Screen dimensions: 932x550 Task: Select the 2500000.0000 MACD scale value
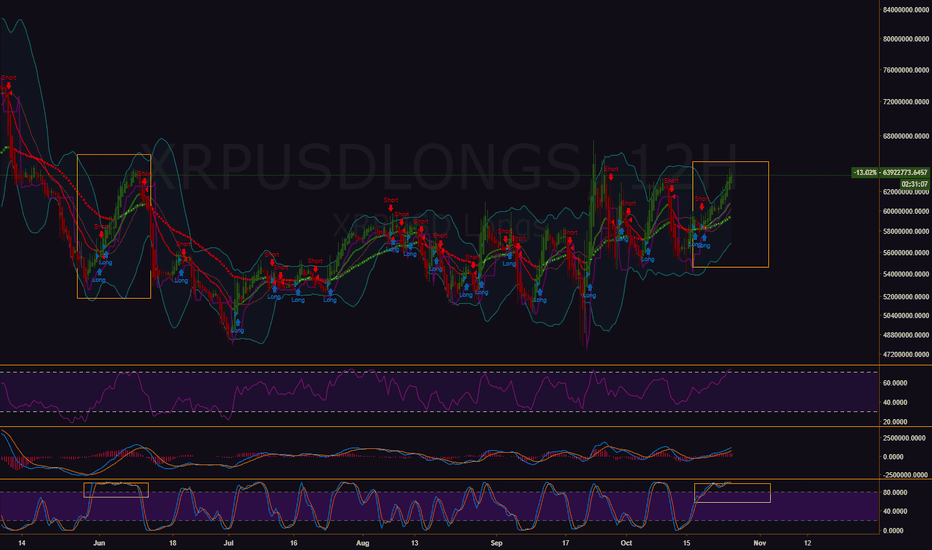[905, 438]
